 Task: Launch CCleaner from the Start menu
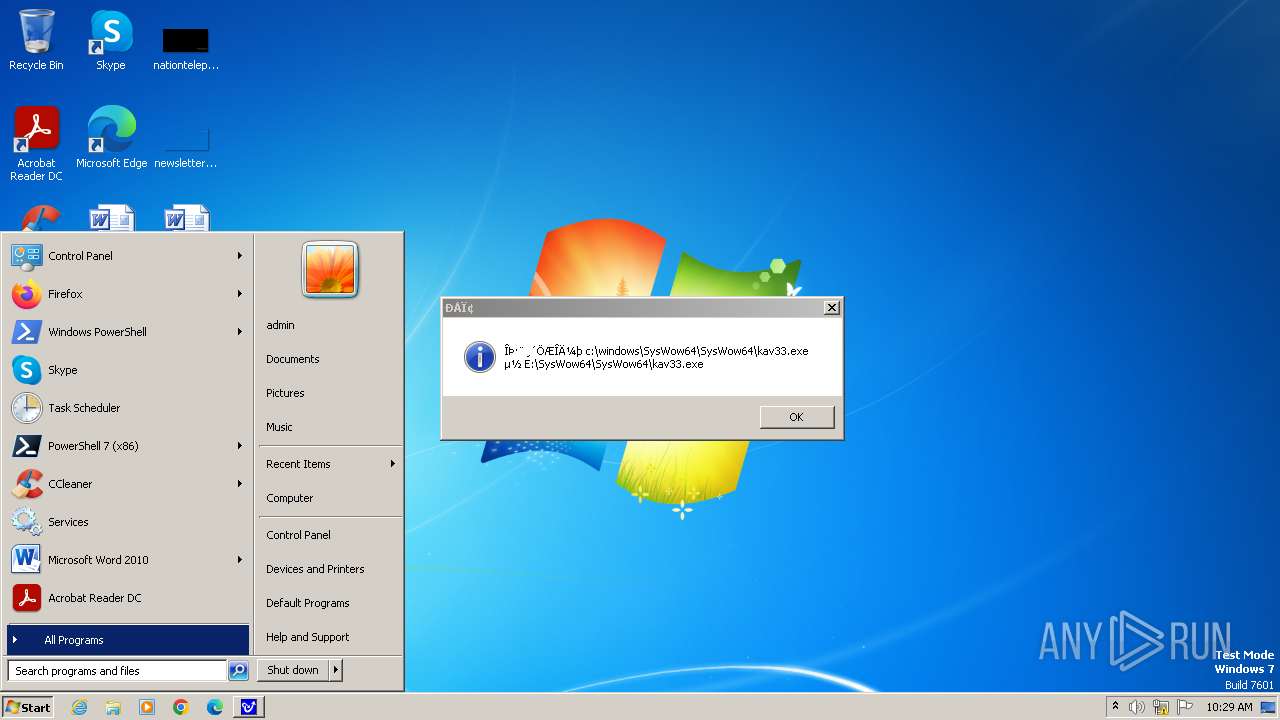pos(128,484)
